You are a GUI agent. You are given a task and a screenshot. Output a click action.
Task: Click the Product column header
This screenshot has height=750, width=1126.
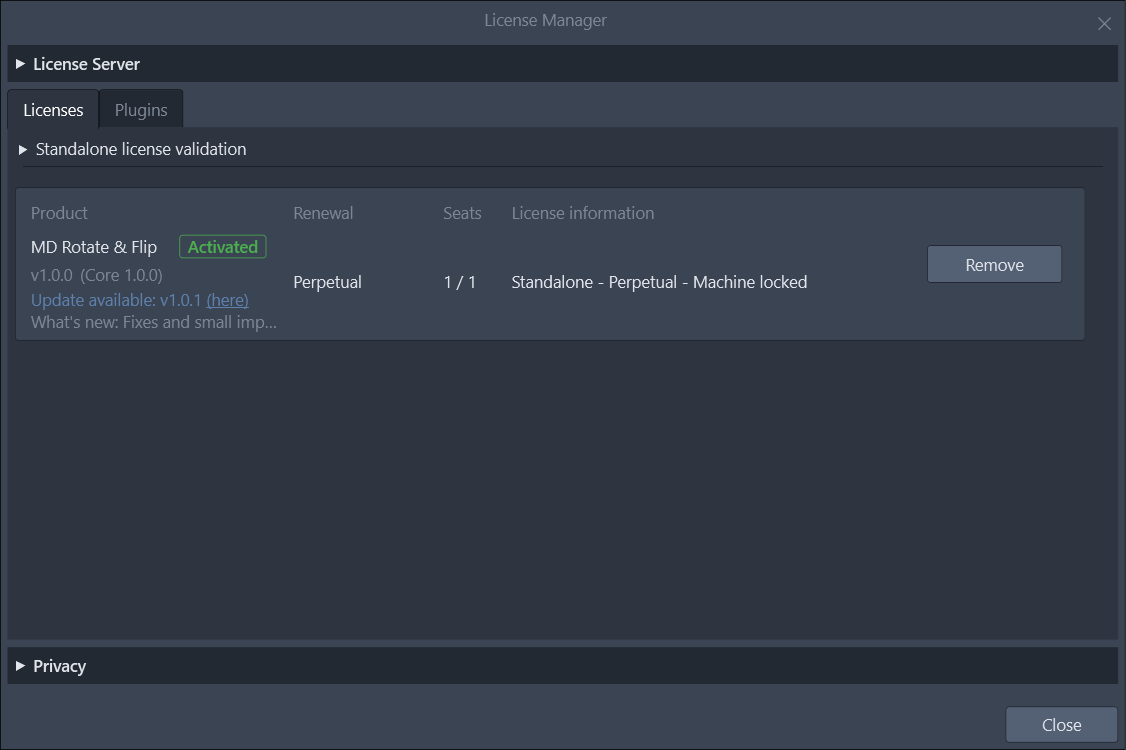click(59, 213)
